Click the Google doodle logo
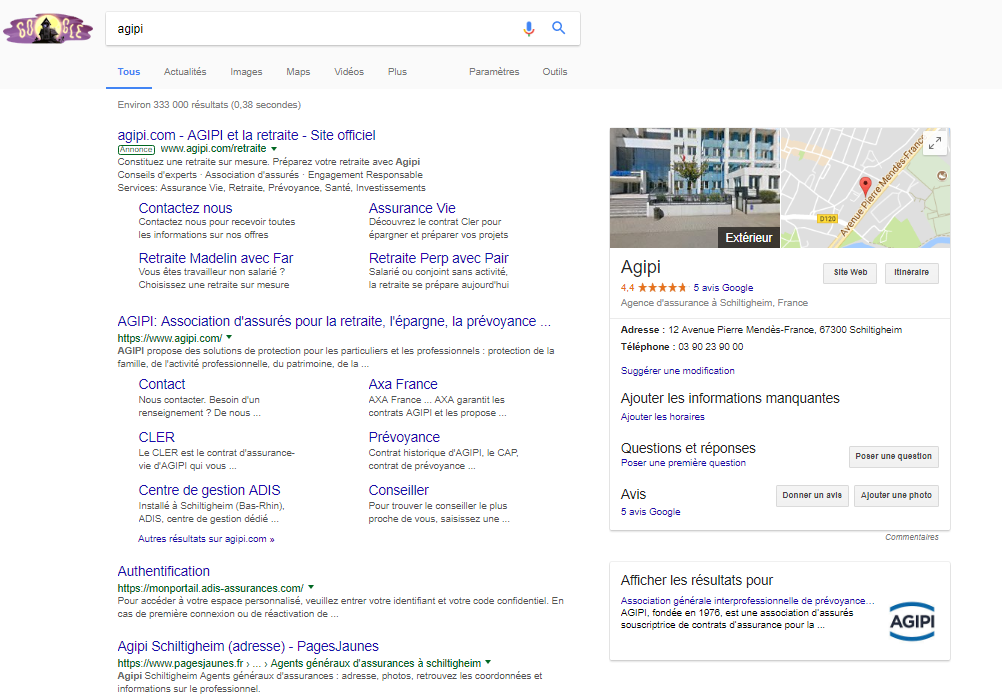The width and height of the screenshot is (1002, 697). tap(48, 29)
